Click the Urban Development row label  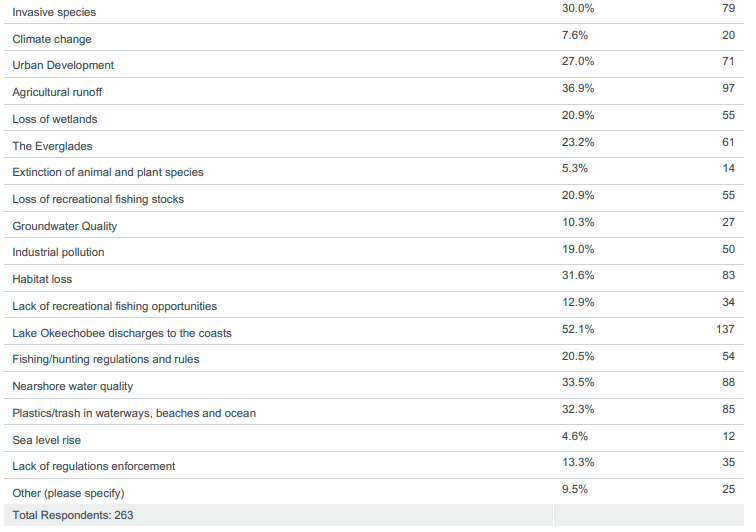tap(63, 65)
